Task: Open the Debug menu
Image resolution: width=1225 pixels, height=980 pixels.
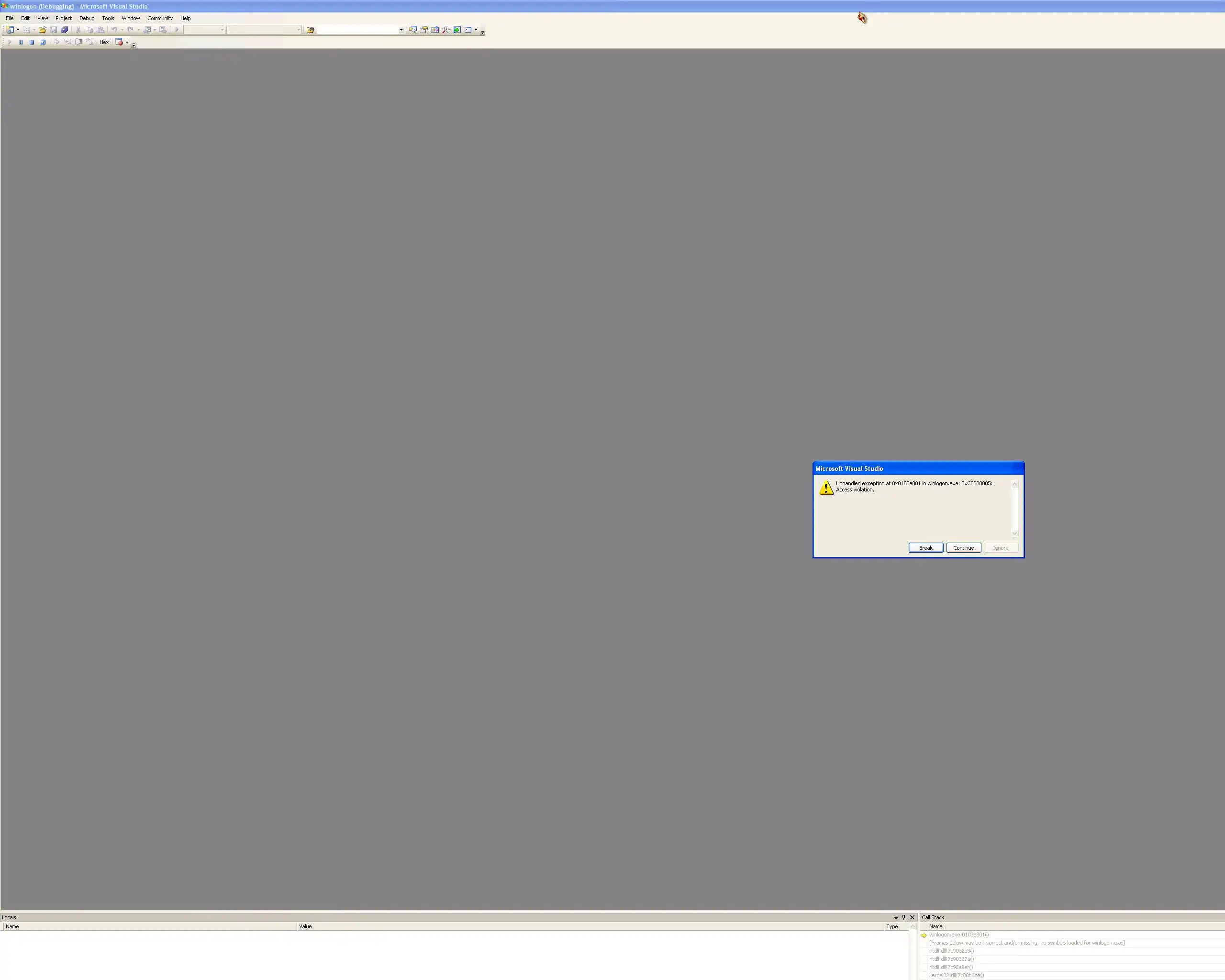Action: coord(87,18)
